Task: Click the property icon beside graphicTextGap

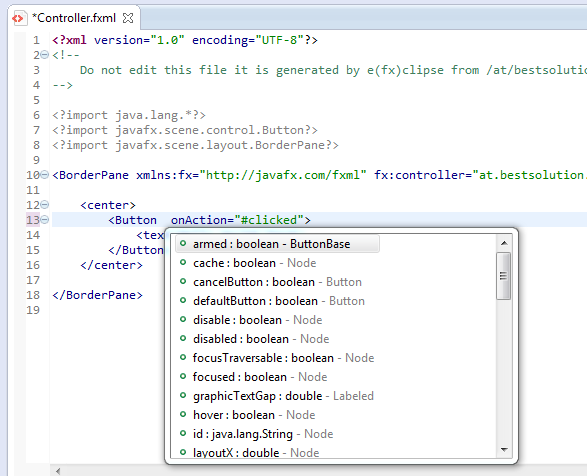Action: [x=183, y=395]
